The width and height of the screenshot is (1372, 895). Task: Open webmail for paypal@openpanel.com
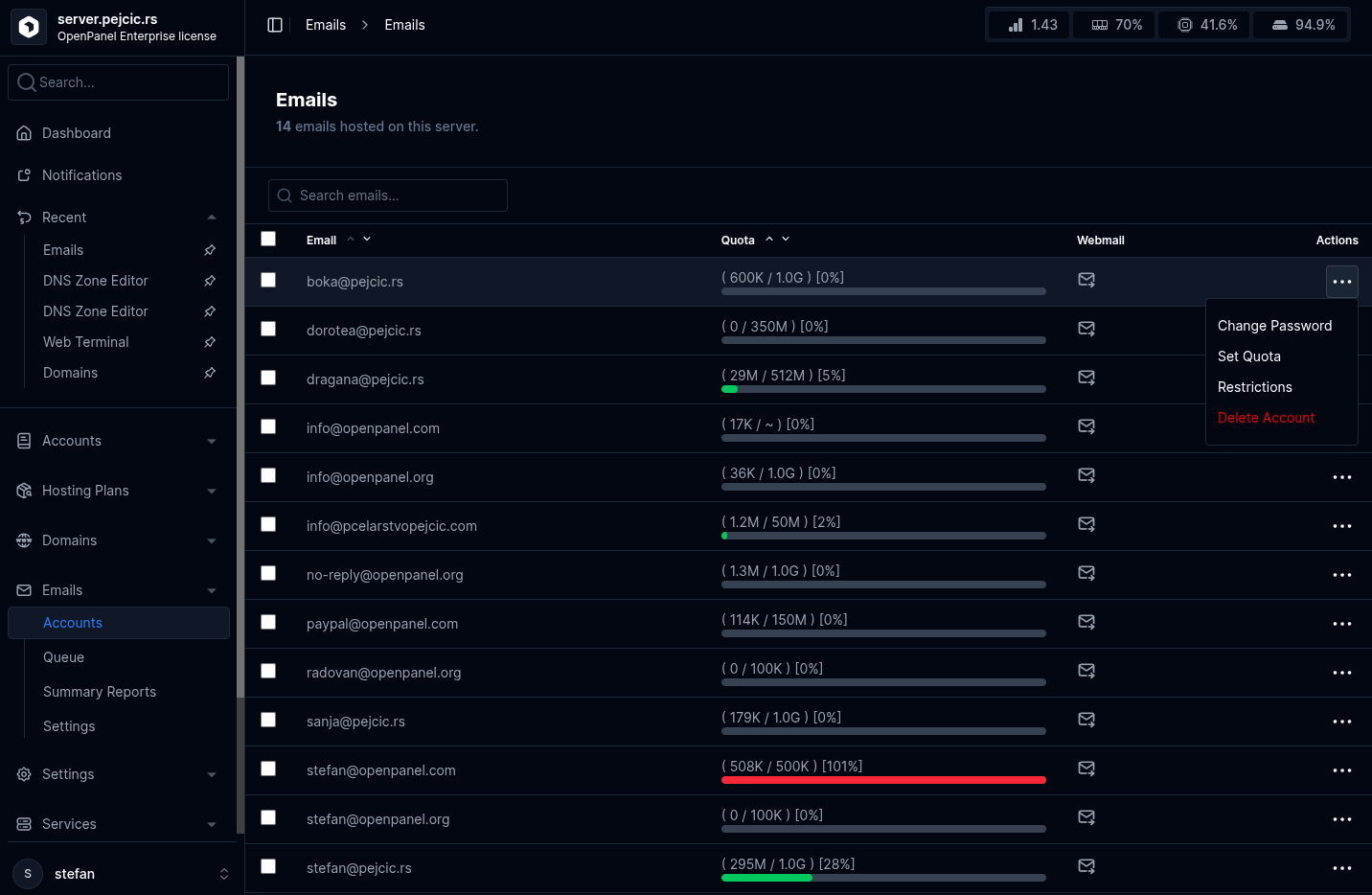coord(1086,622)
